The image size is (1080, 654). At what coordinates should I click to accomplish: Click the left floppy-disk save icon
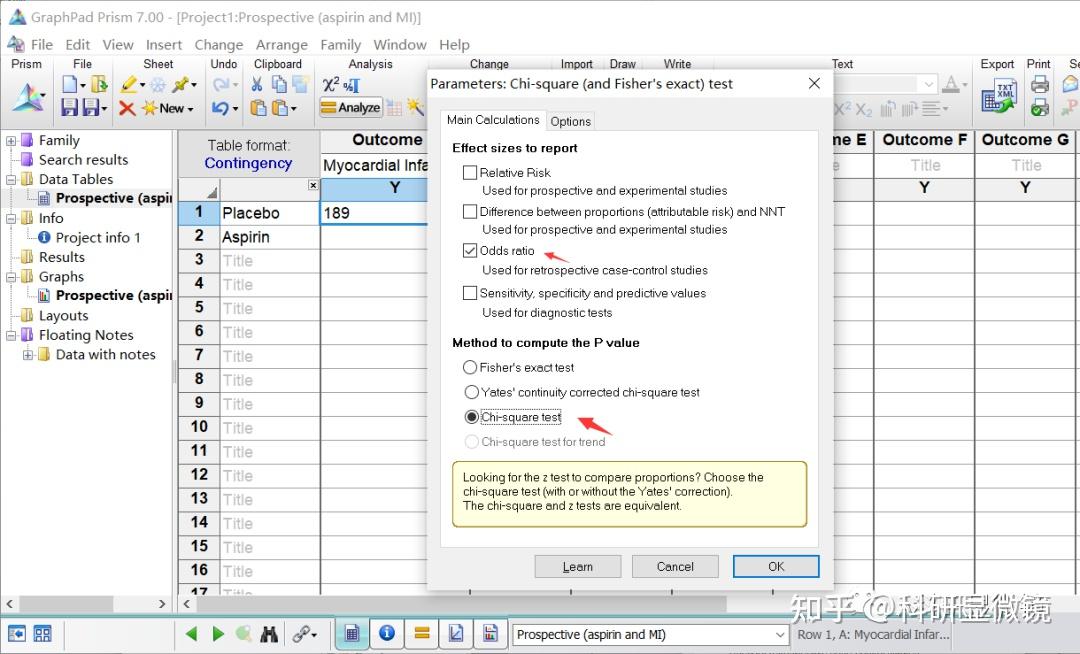[69, 107]
